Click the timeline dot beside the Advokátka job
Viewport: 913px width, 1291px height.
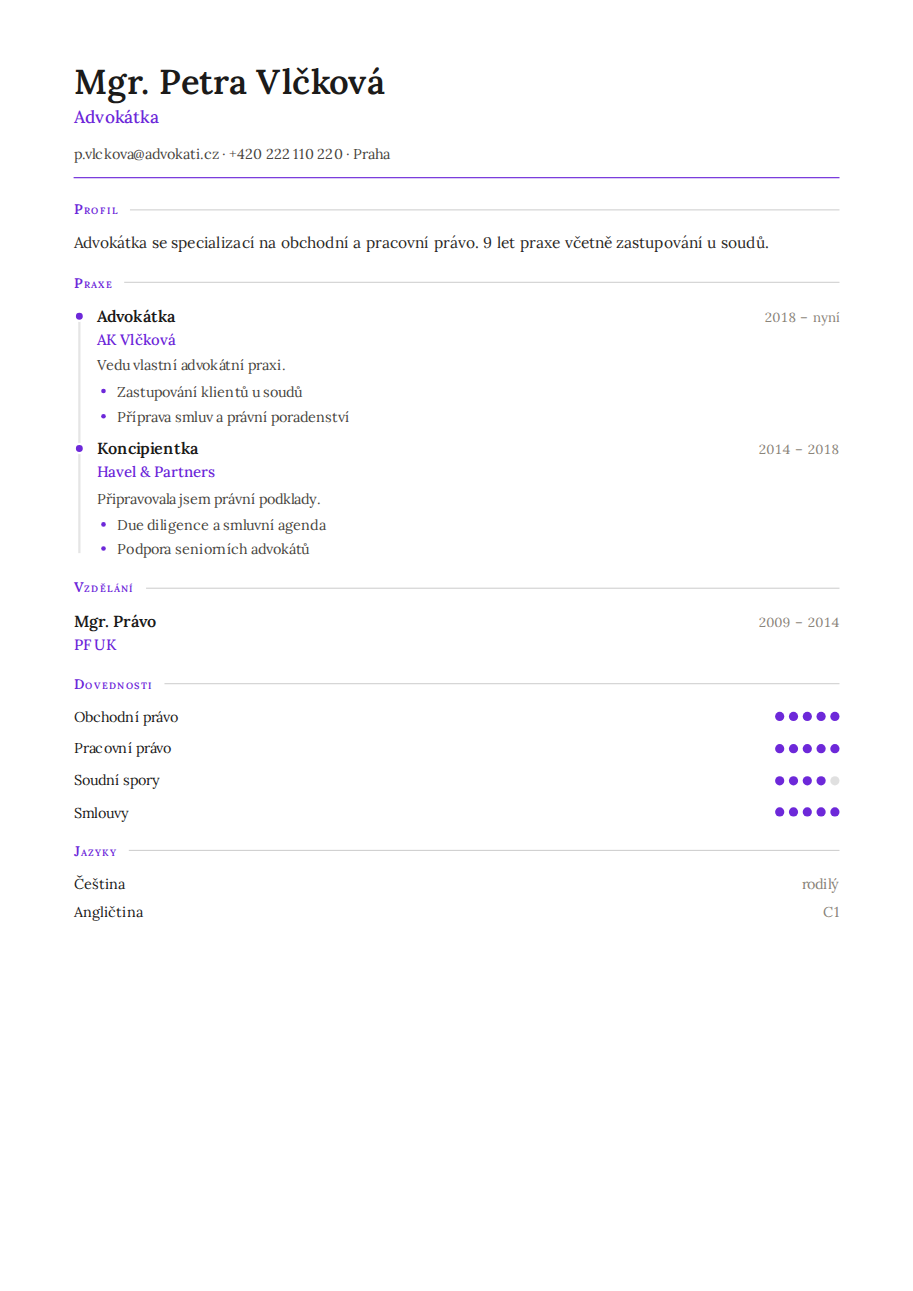[x=79, y=316]
